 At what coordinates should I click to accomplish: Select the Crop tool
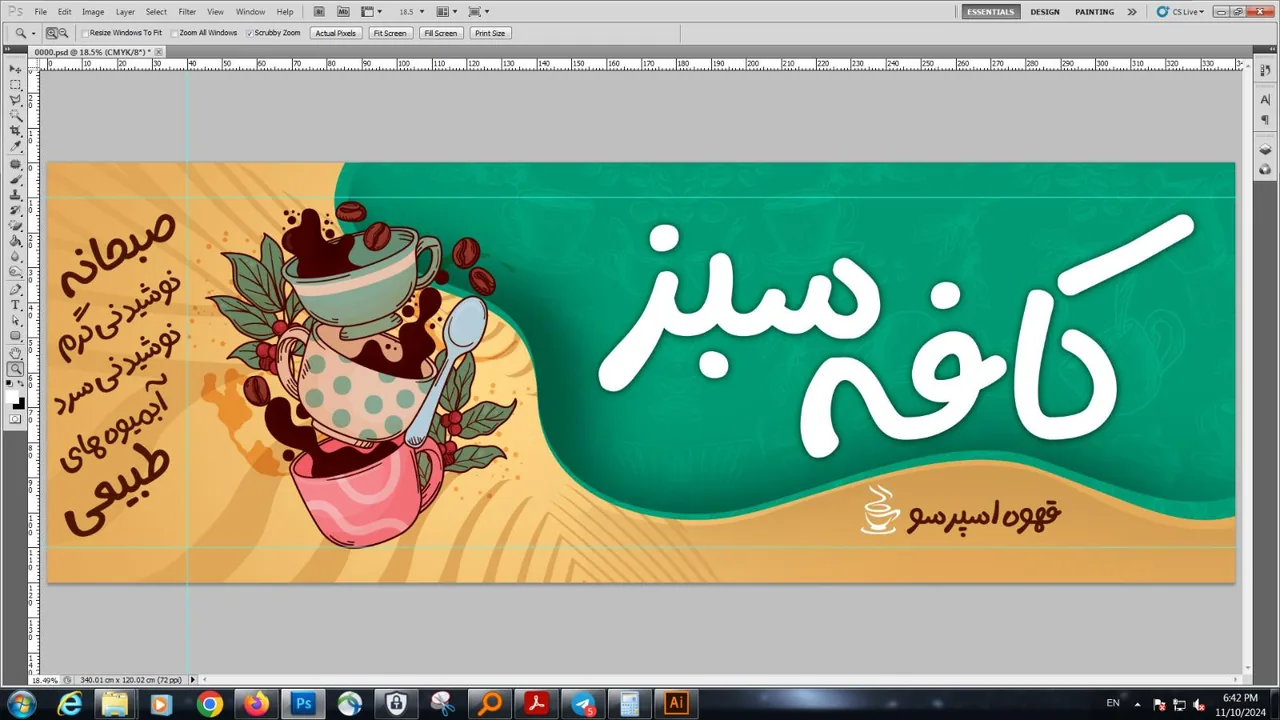coord(15,131)
